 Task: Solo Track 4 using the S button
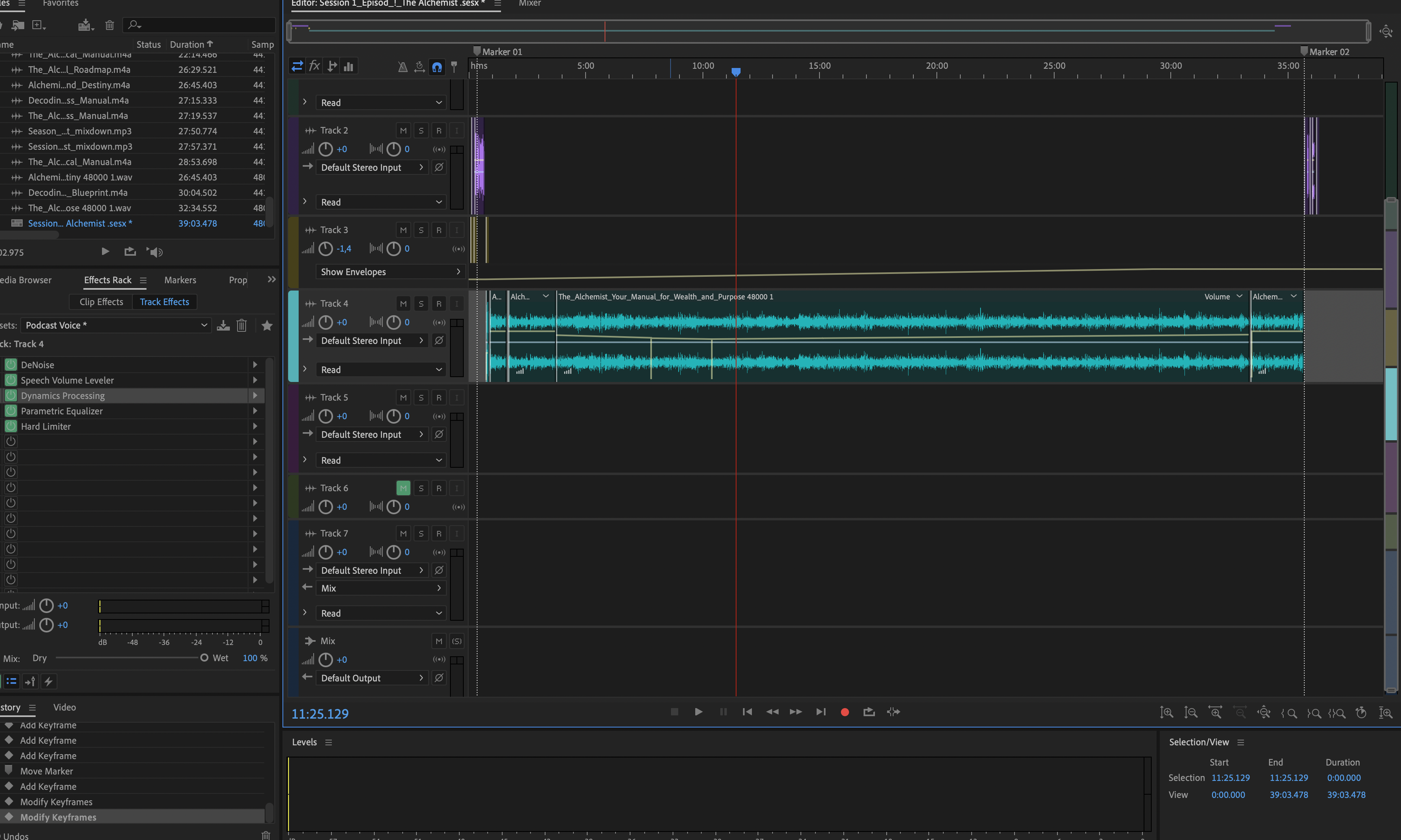(420, 304)
